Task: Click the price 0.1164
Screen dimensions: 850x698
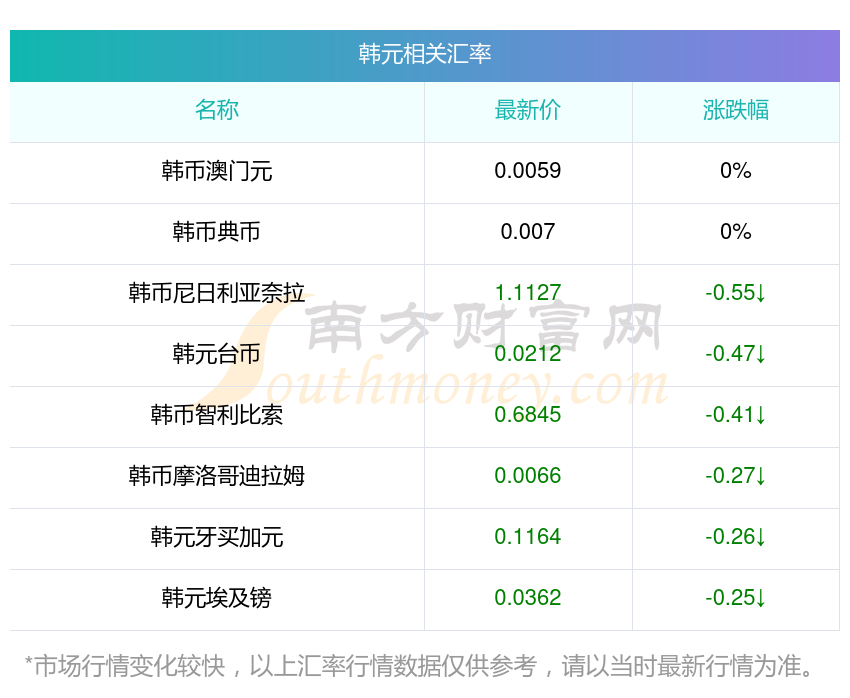Action: (x=527, y=537)
